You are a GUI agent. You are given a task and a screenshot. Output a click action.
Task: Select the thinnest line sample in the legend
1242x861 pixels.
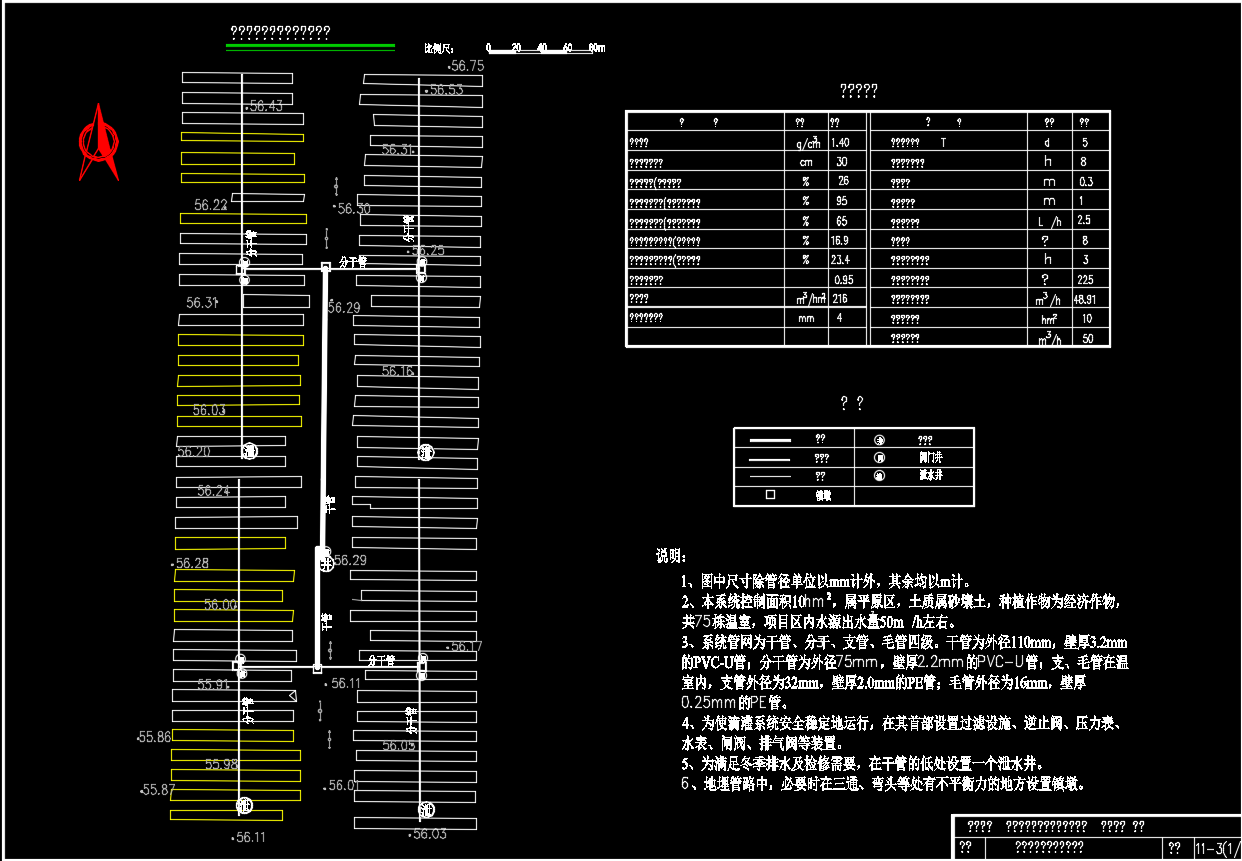770,476
